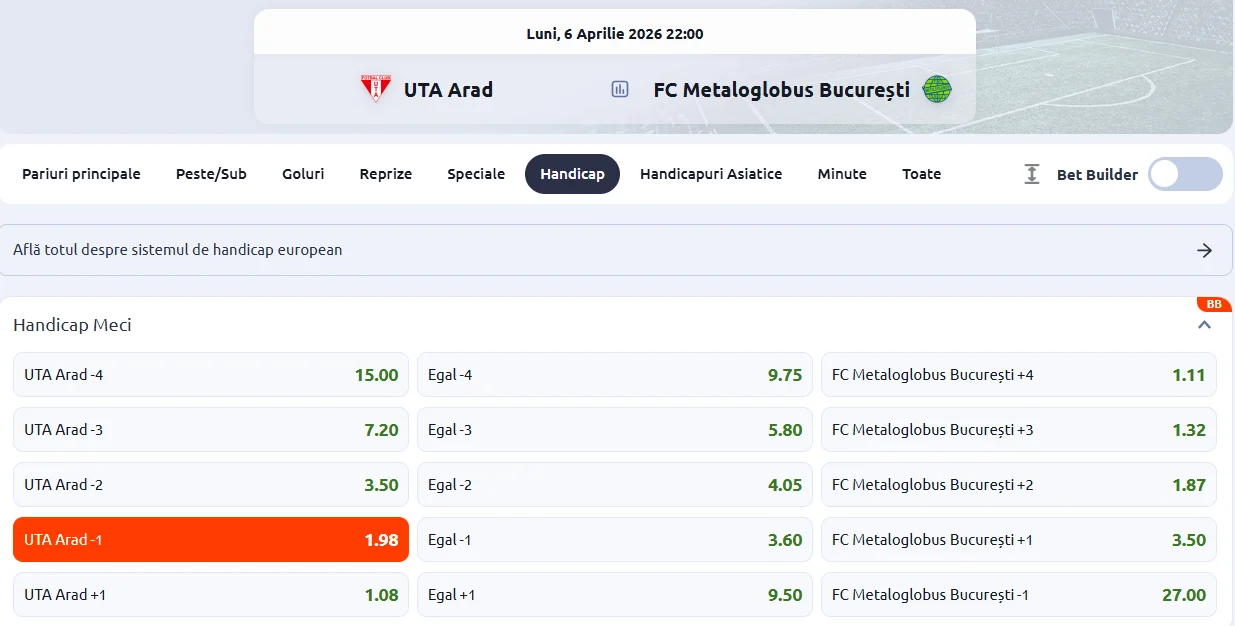The height and width of the screenshot is (626, 1235).
Task: Select Egal -1 at 3.60
Action: click(x=615, y=540)
